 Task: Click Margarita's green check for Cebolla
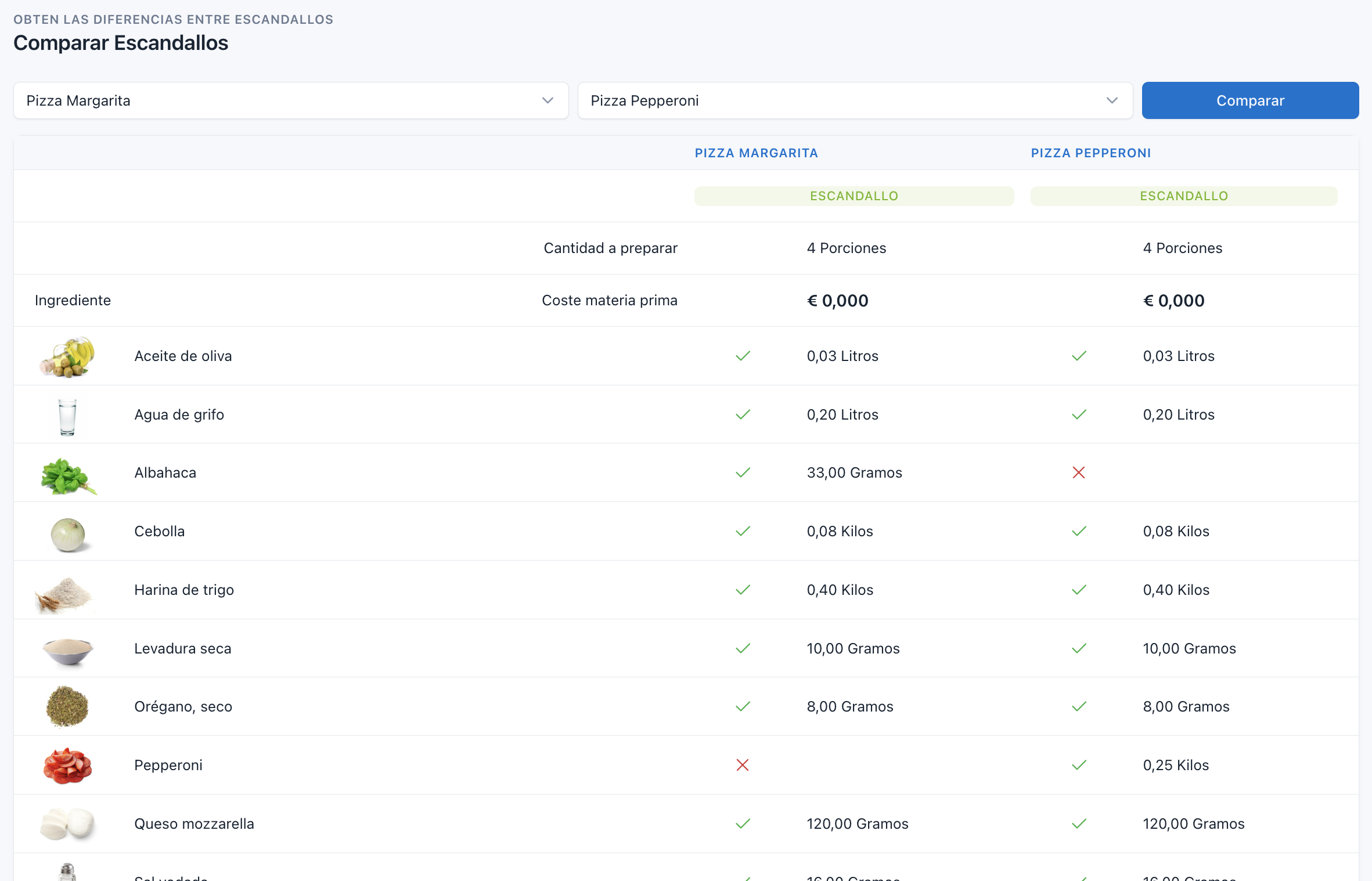743,531
